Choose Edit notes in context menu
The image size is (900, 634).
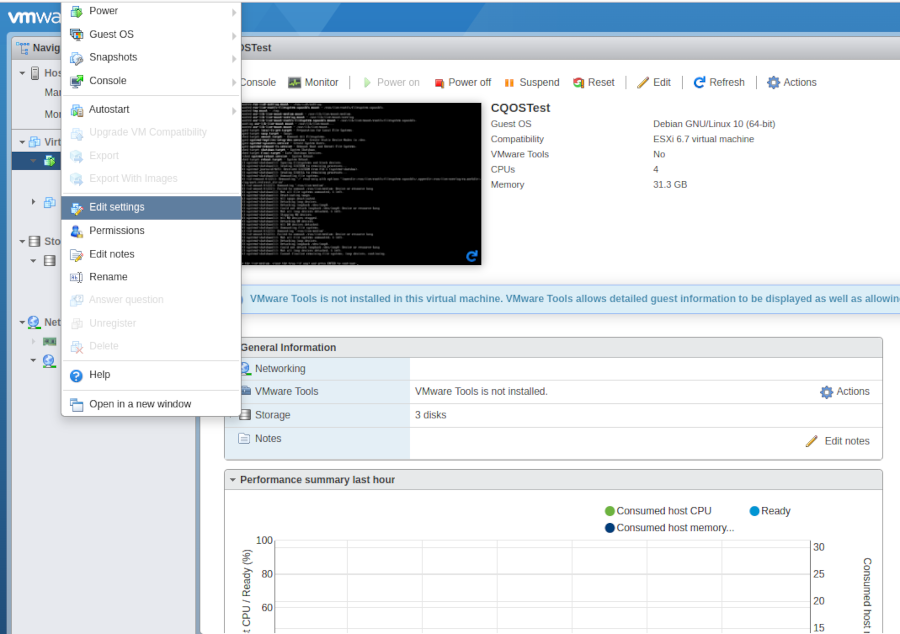click(x=151, y=254)
